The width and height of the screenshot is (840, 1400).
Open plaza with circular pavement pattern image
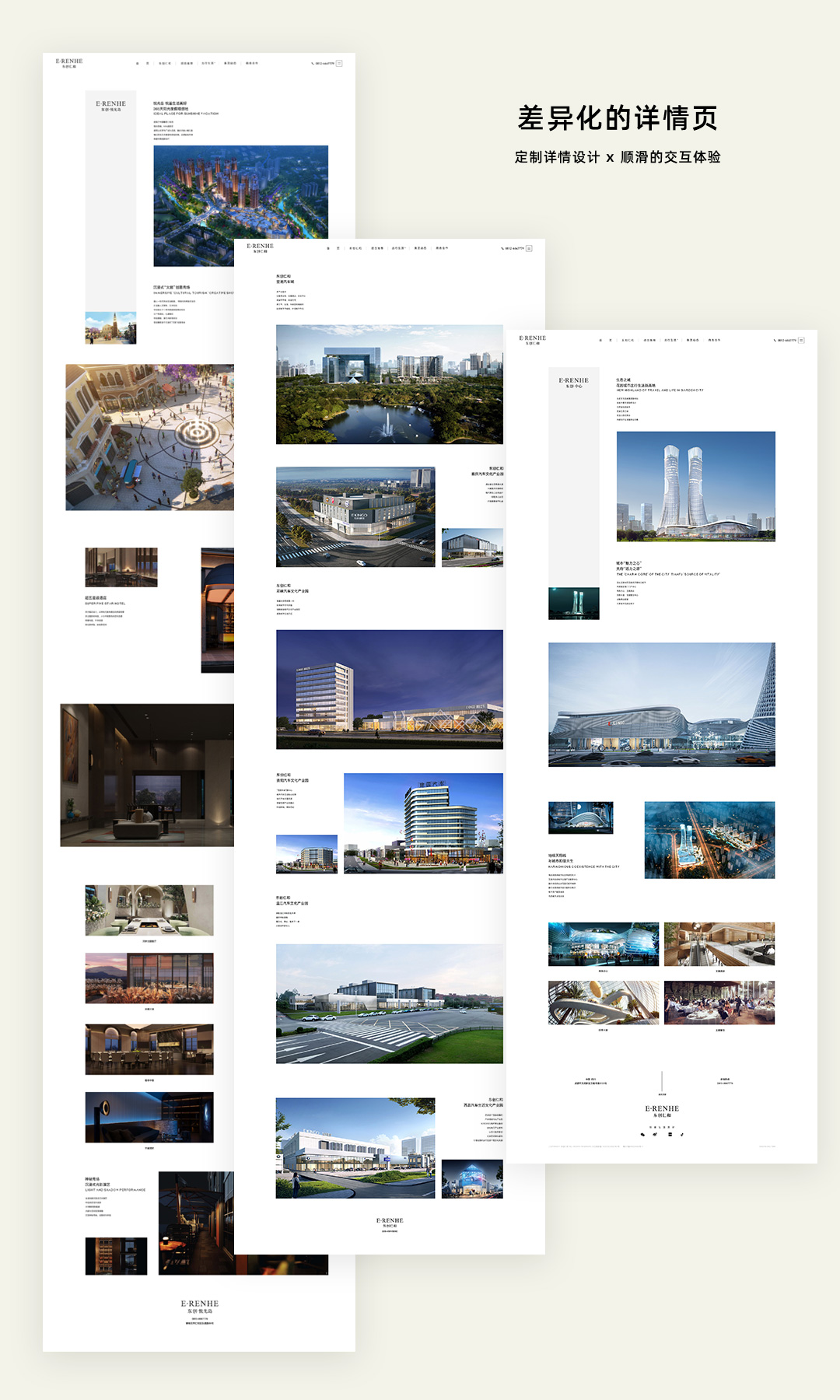pos(149,437)
